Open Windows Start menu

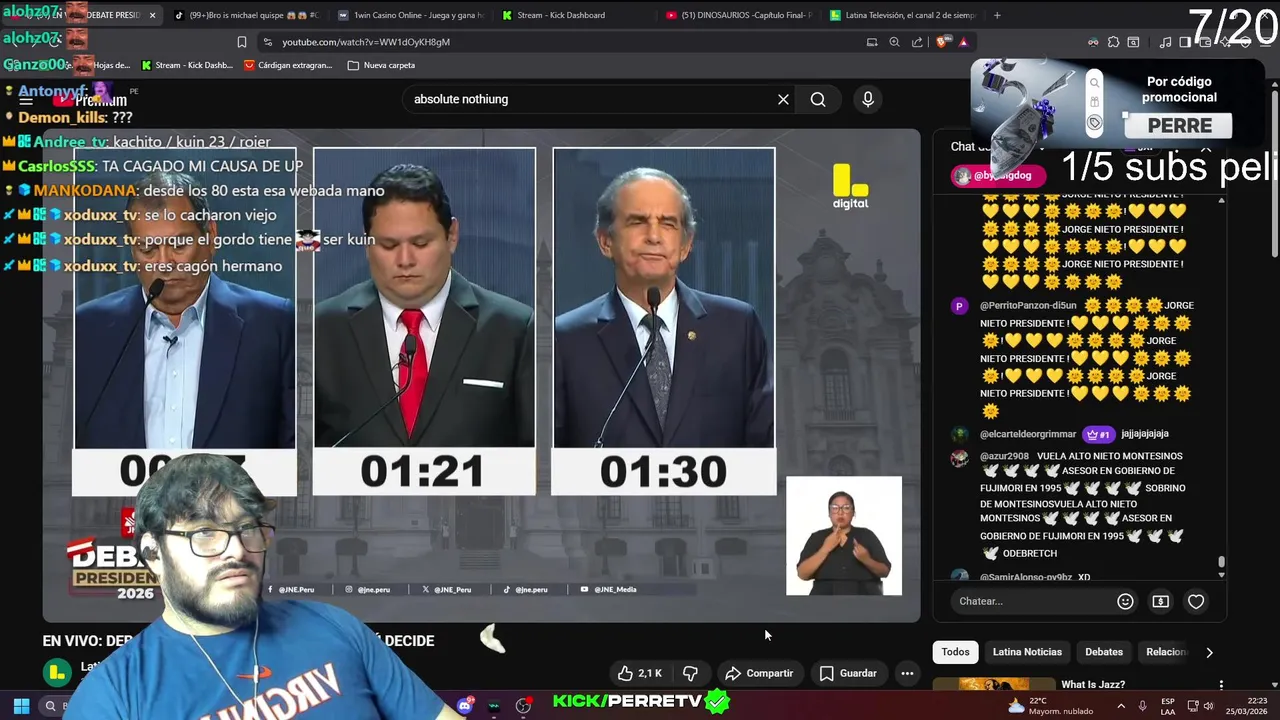(x=21, y=706)
